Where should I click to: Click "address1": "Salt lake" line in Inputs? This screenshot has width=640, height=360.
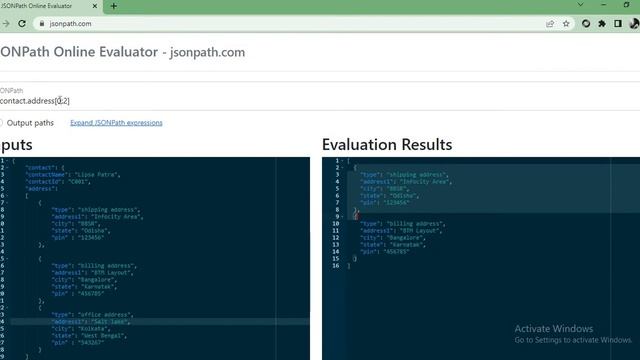click(91, 322)
